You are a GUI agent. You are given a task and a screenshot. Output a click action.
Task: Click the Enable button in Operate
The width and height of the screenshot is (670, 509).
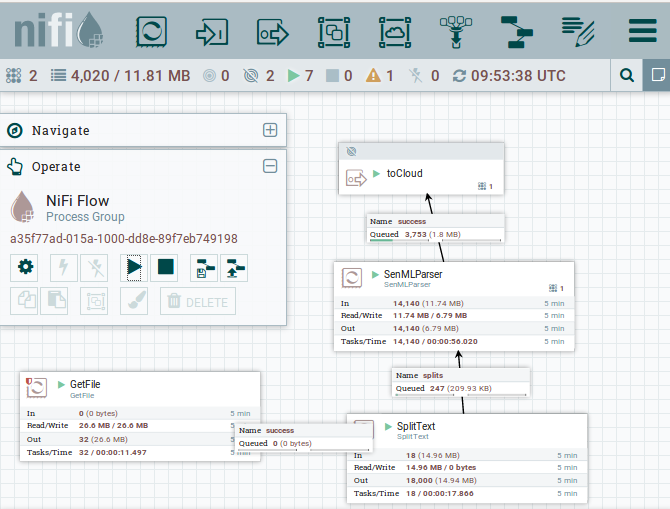tap(64, 268)
